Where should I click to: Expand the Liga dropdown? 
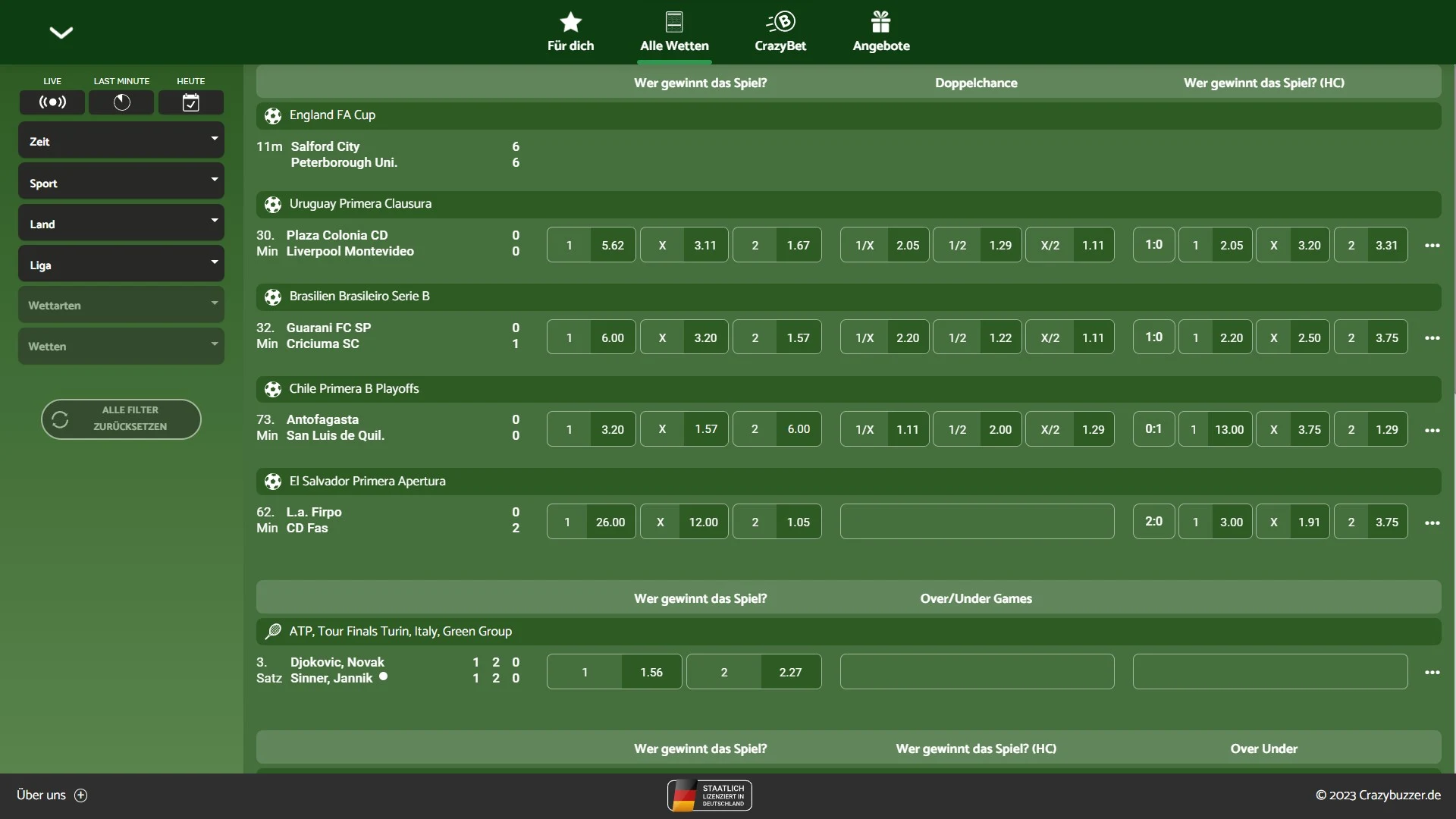pos(121,264)
